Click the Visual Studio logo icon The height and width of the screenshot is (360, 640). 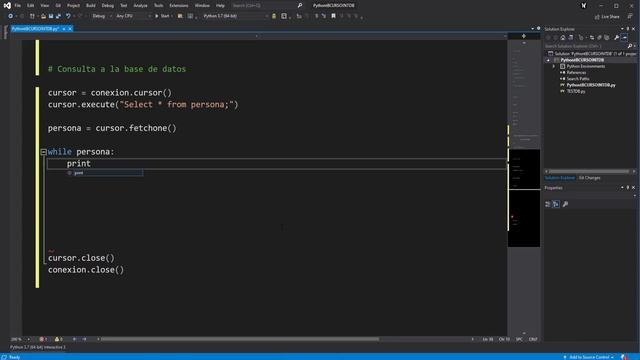[7, 6]
